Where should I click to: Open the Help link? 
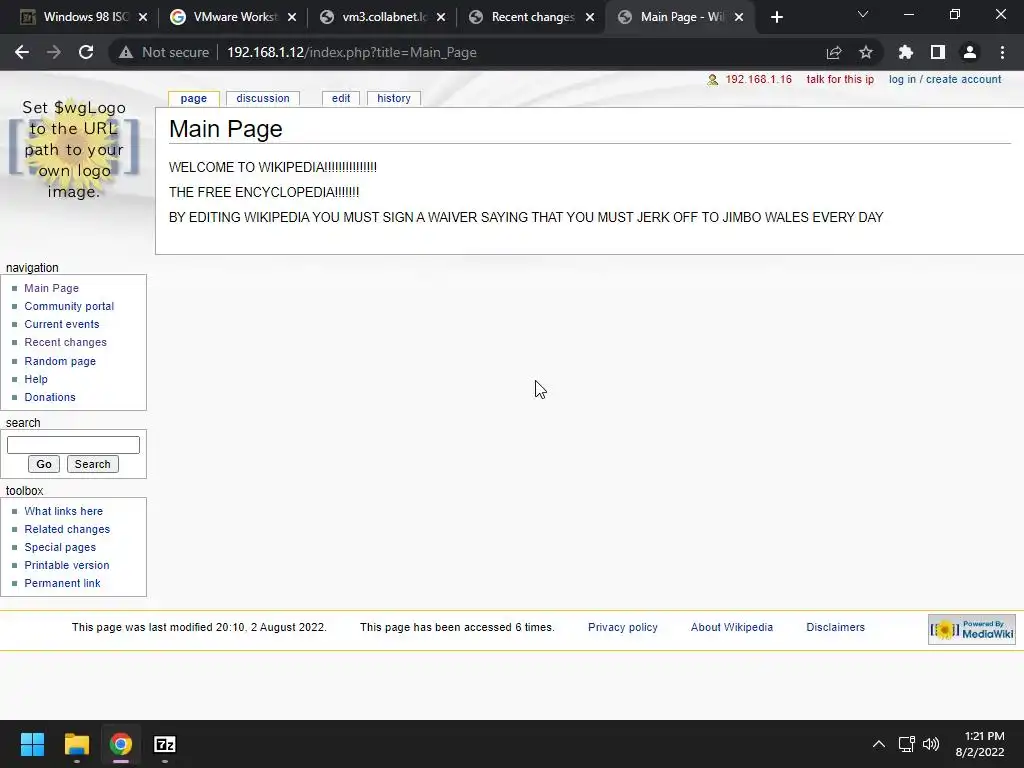coord(36,379)
